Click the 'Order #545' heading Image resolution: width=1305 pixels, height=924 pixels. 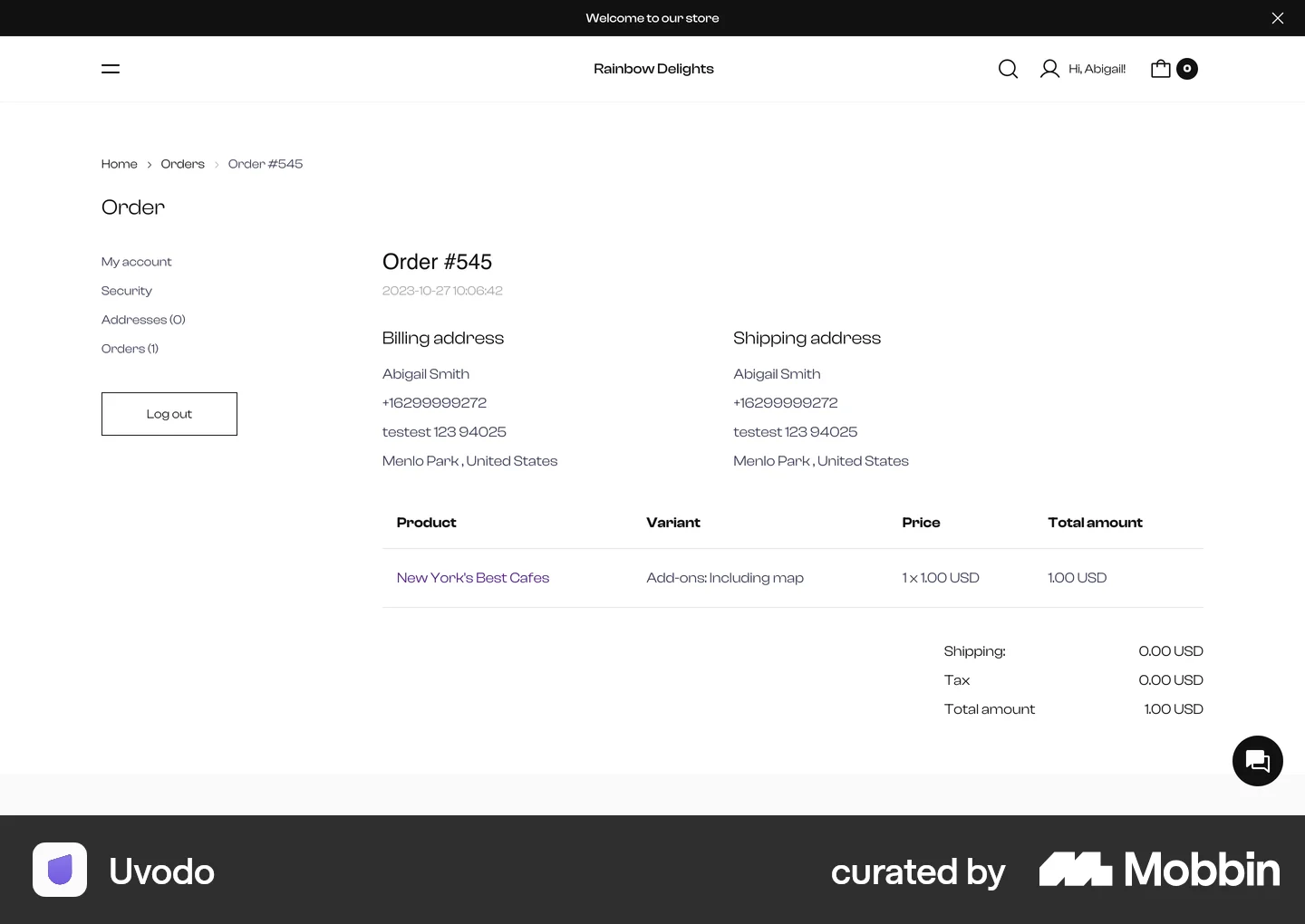tap(437, 262)
